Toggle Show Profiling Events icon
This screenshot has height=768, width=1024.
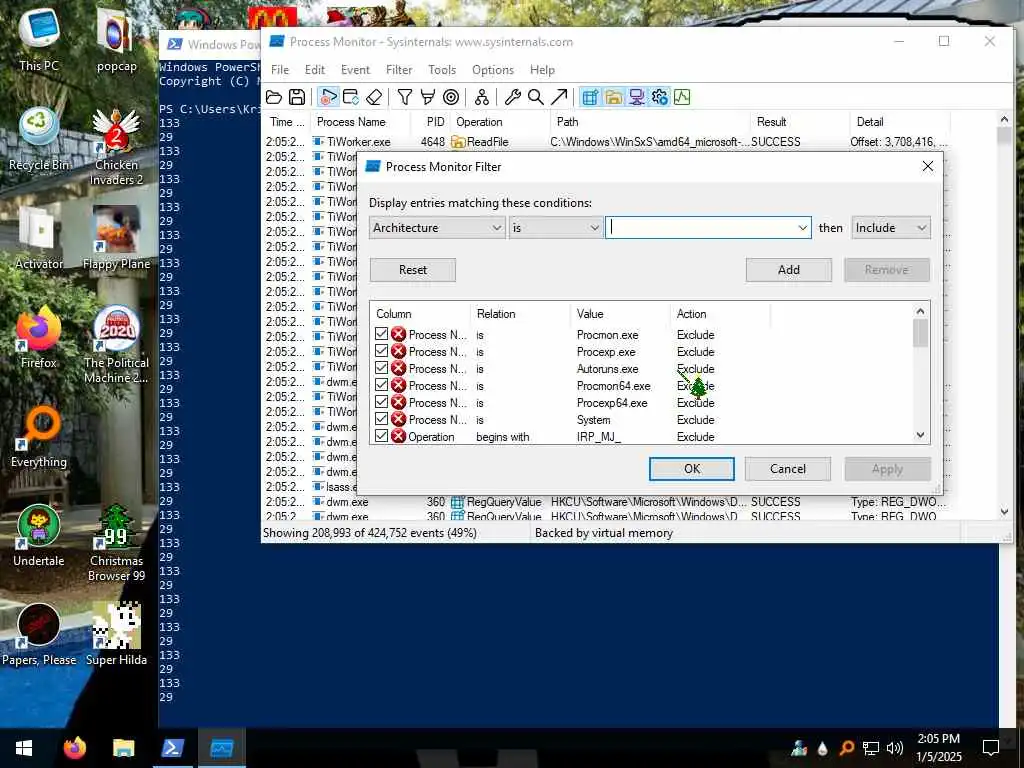click(x=682, y=97)
